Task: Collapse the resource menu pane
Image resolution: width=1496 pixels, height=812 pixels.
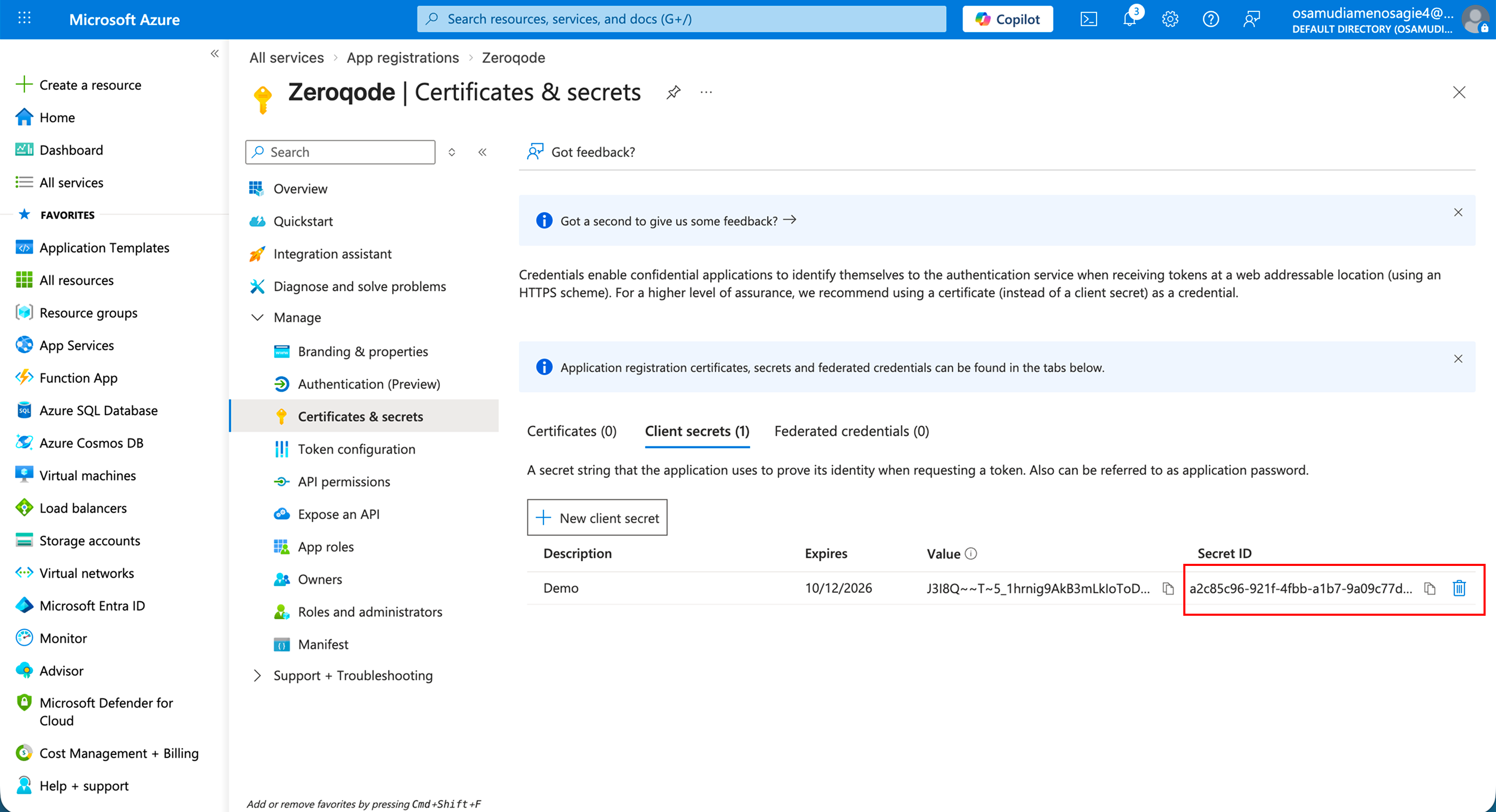Action: pos(482,152)
